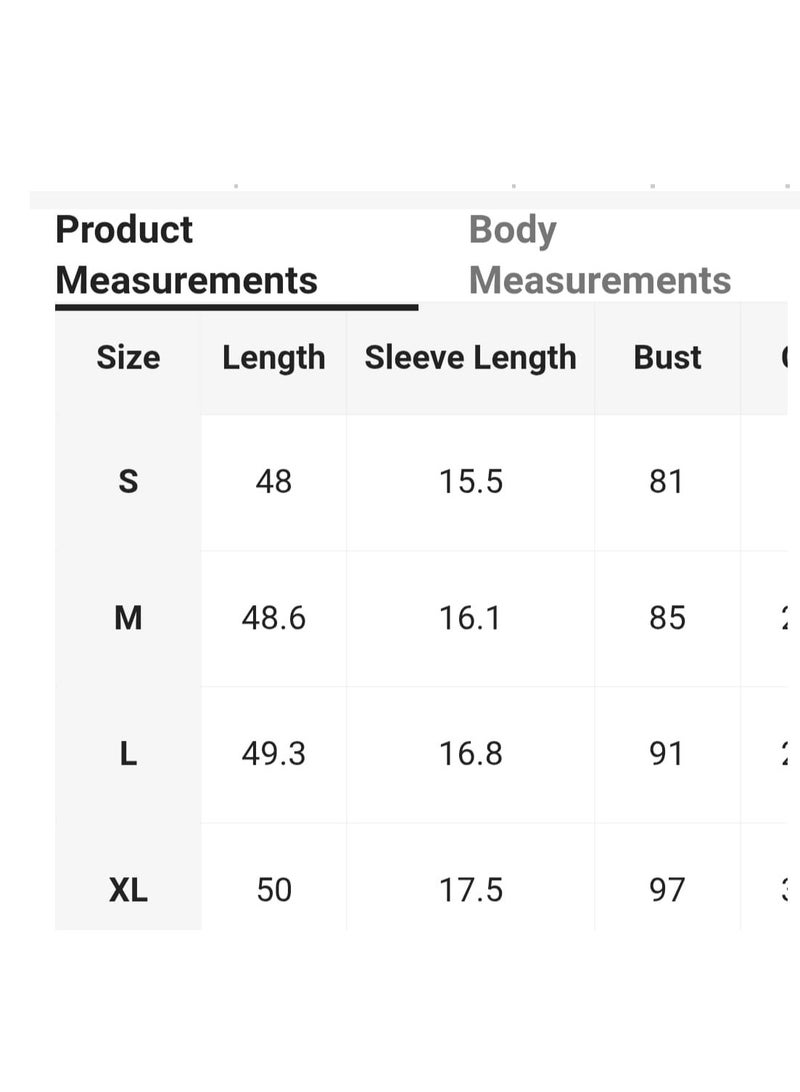Select the XL size row label
This screenshot has width=800, height=1092.
tap(128, 890)
